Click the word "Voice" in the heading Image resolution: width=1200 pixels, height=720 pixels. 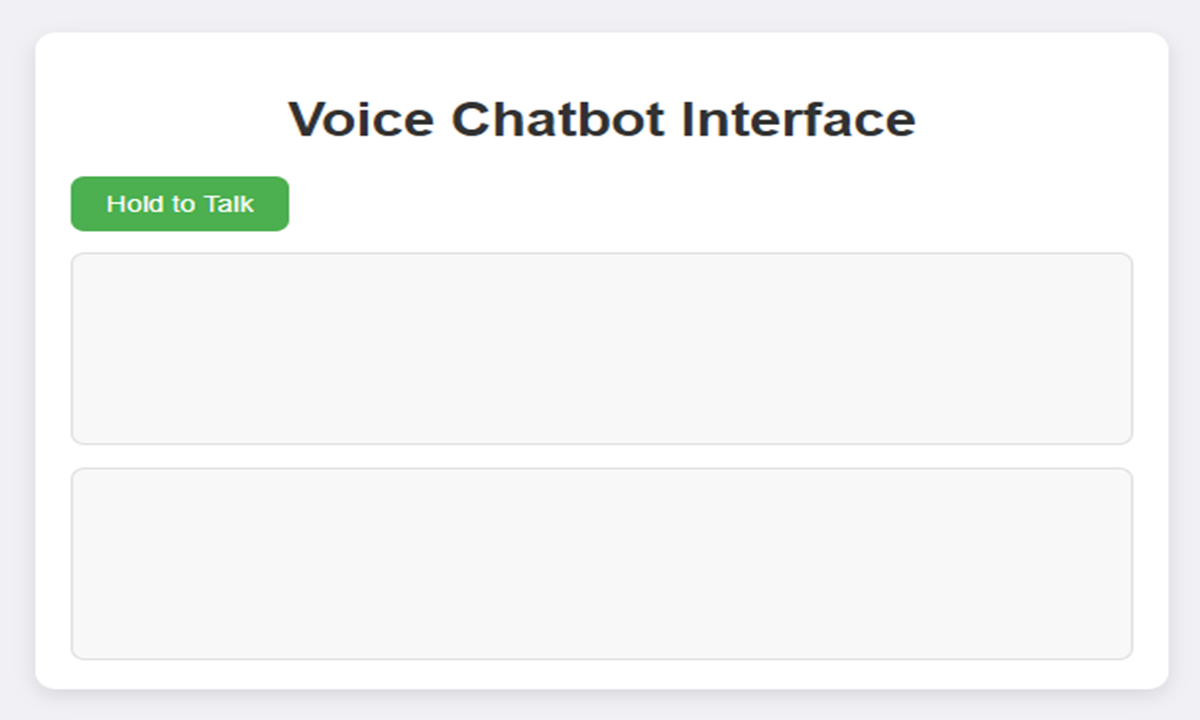[361, 119]
